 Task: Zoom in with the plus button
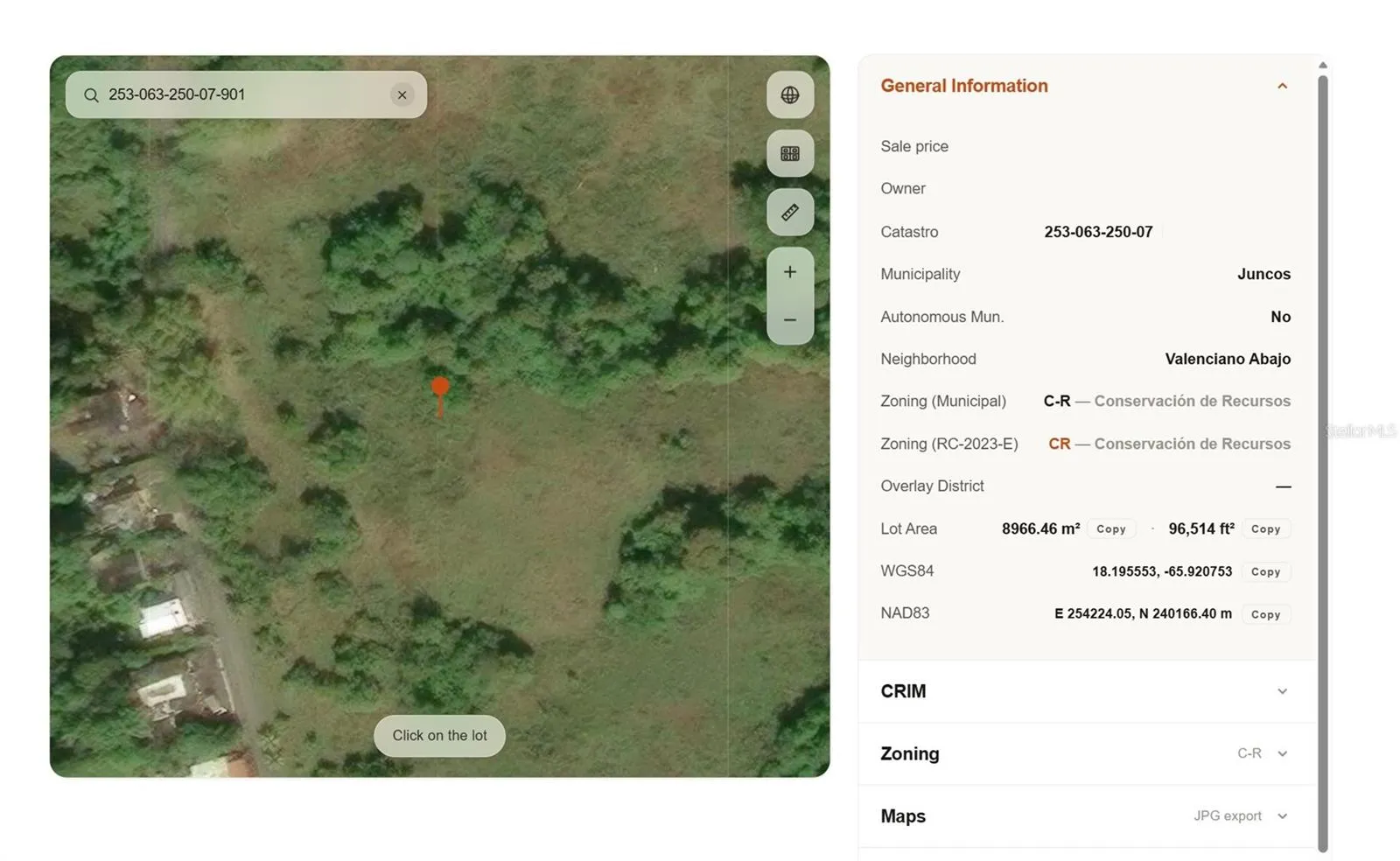[790, 272]
